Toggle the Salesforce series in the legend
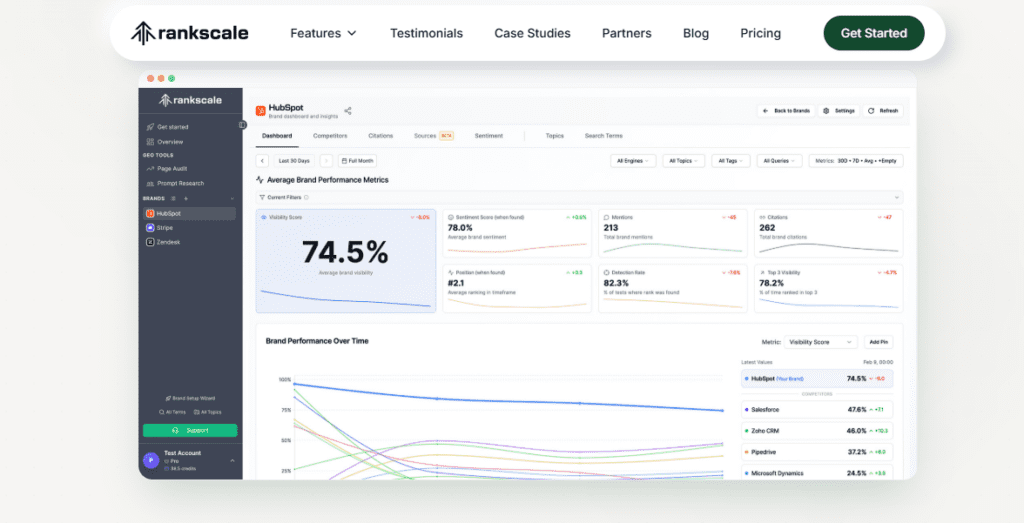This screenshot has width=1024, height=523. [817, 410]
